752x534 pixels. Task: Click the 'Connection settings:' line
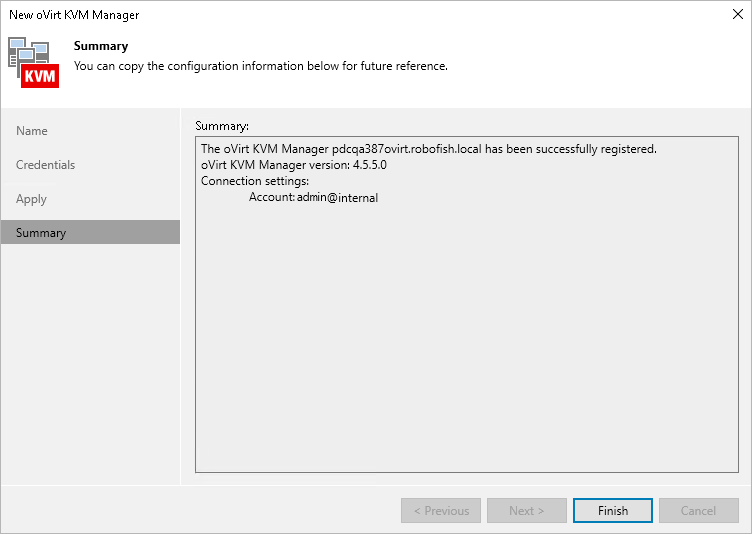[x=255, y=181]
